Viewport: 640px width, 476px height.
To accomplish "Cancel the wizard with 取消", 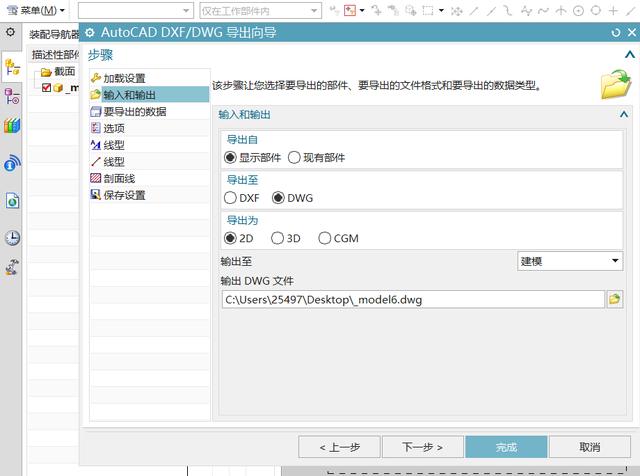I will (x=590, y=447).
